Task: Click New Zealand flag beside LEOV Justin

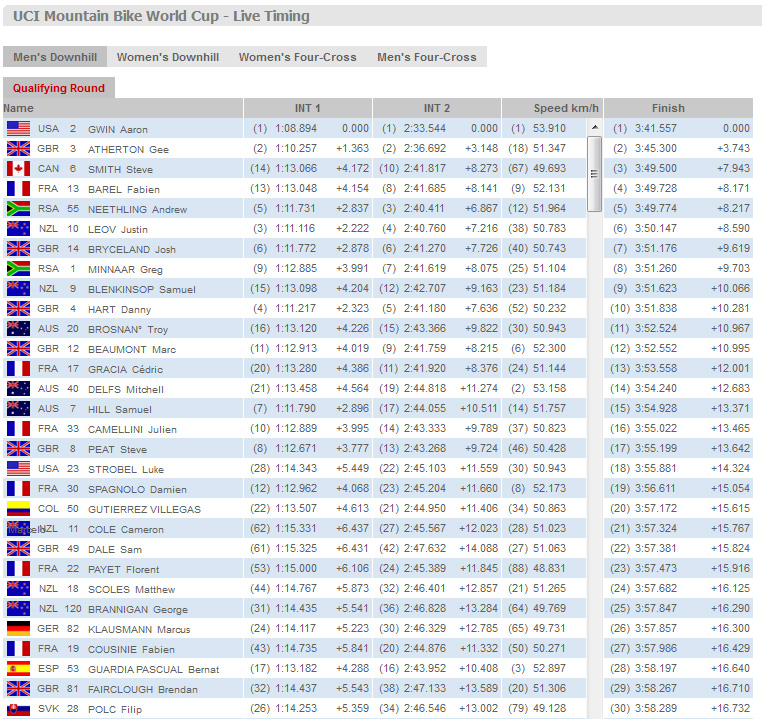Action: pyautogui.click(x=19, y=229)
